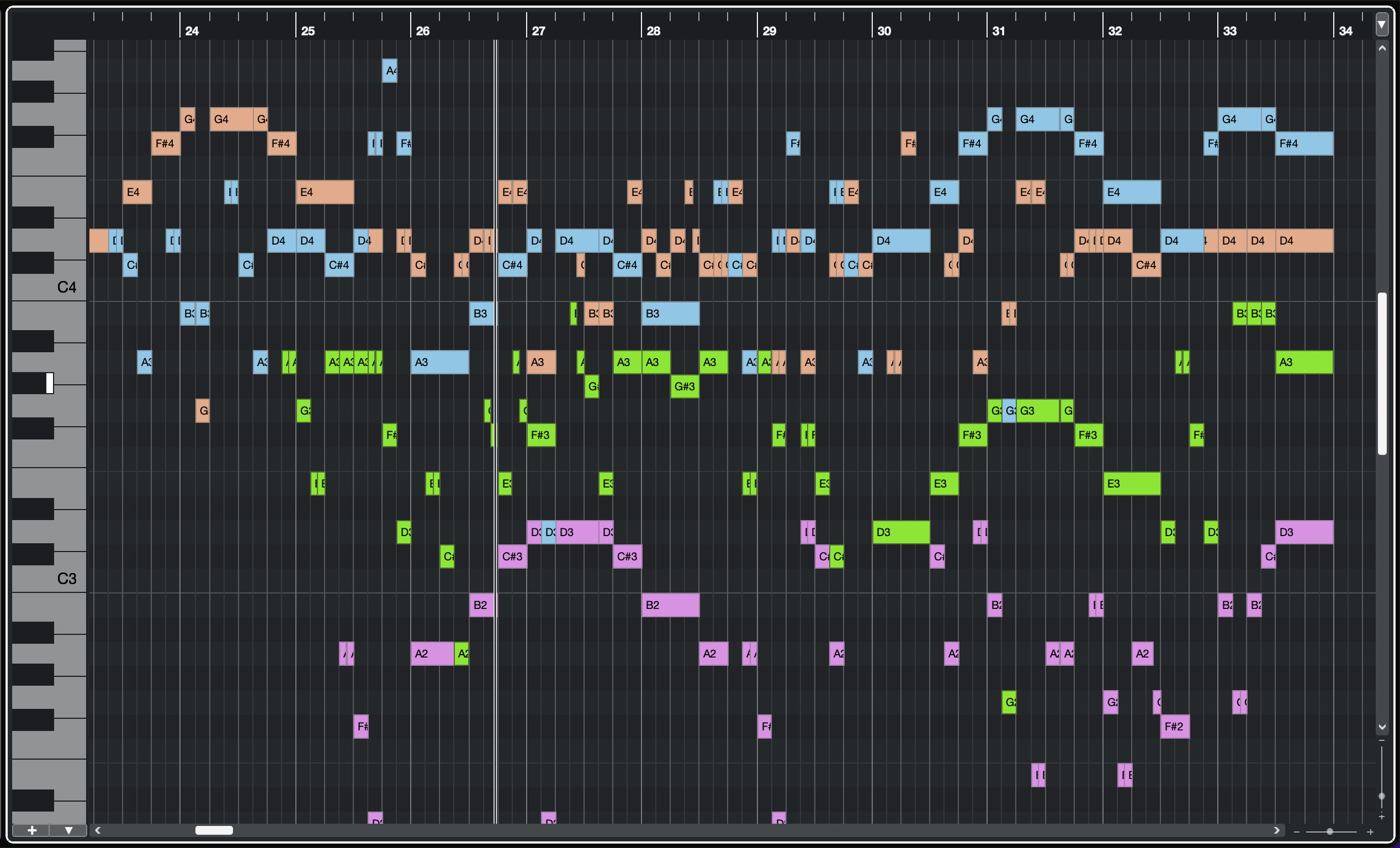Click the horizontal scrollbar thumb
This screenshot has height=848, width=1400.
coord(214,830)
